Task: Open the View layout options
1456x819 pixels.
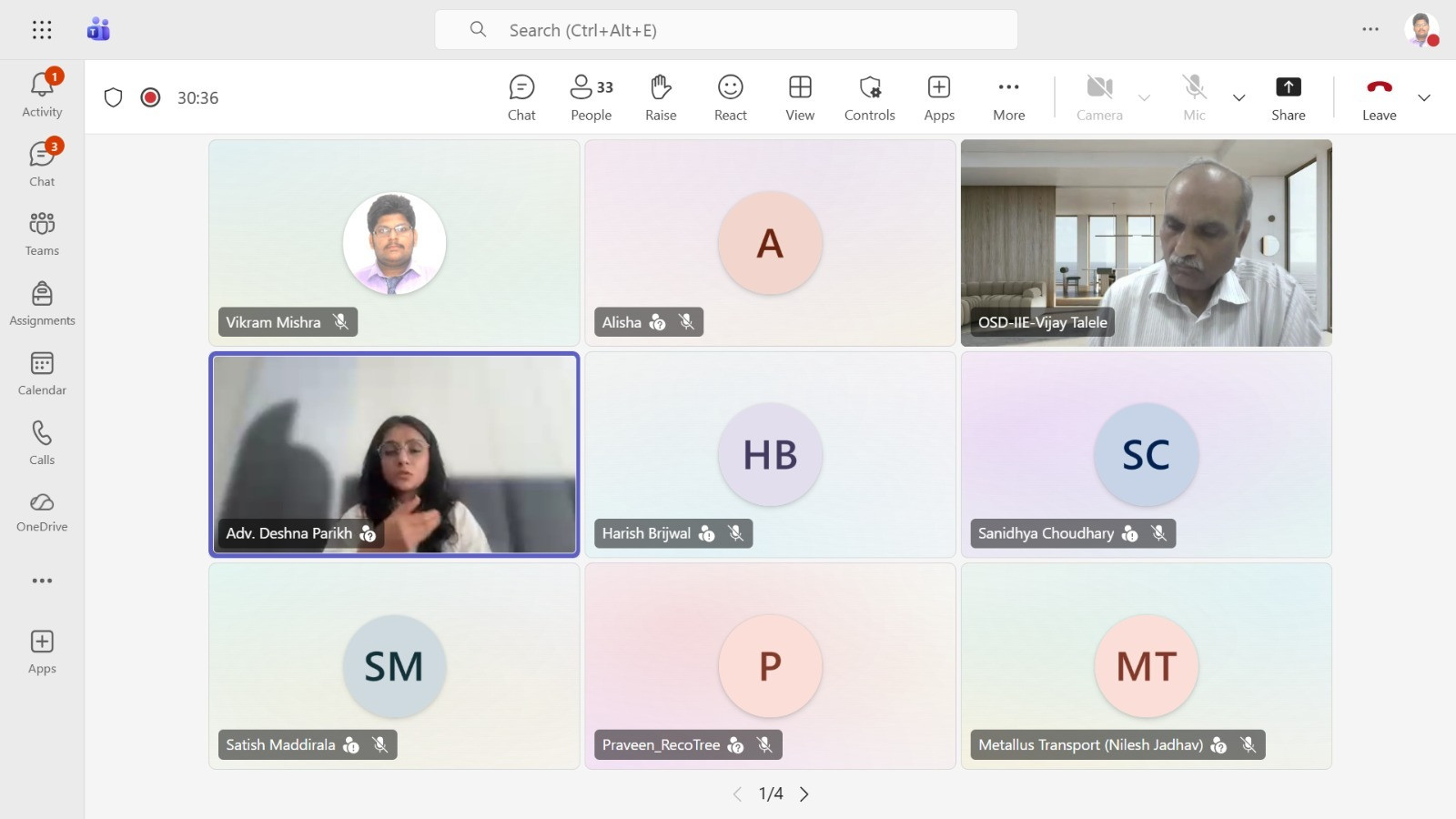Action: click(800, 97)
